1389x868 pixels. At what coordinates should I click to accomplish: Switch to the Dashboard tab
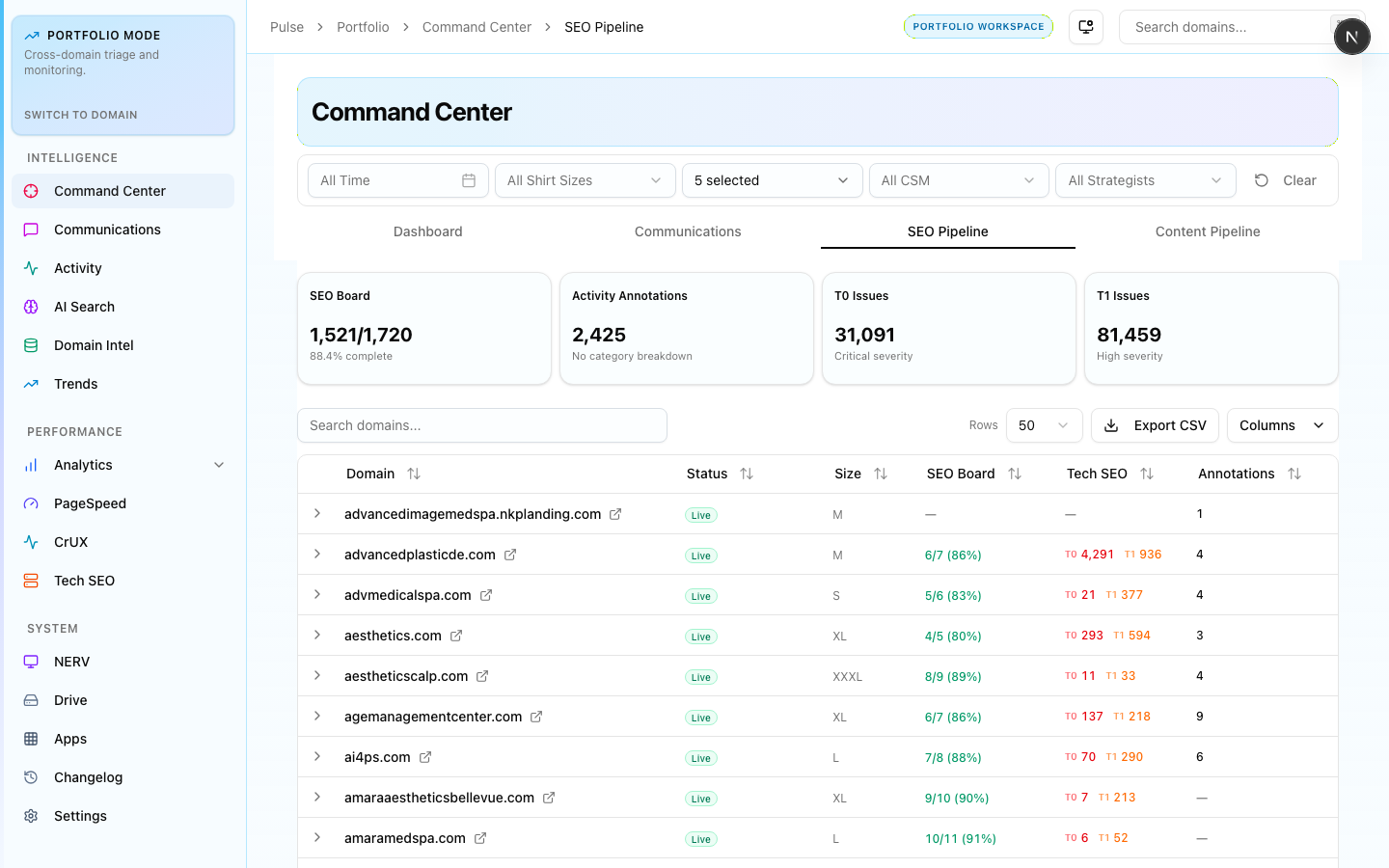pyautogui.click(x=427, y=231)
